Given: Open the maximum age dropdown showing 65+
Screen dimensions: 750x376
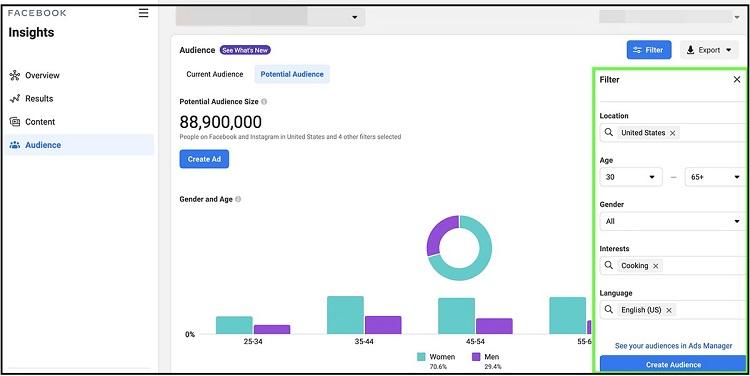Looking at the screenshot, I should point(716,177).
